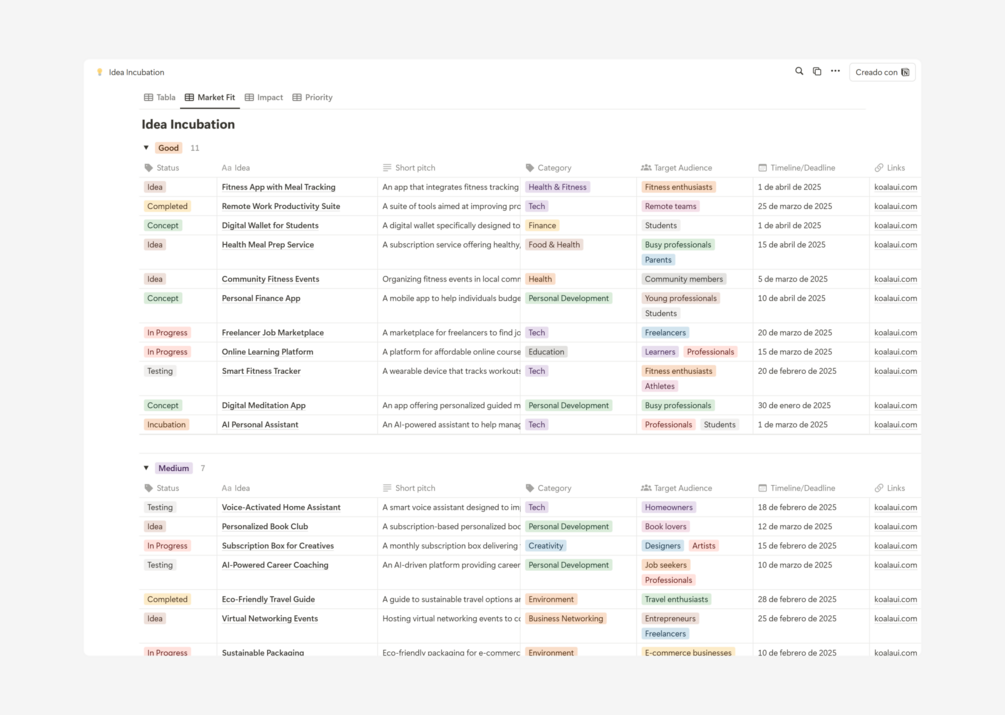This screenshot has width=1005, height=715.
Task: Open the three-dots more options menu
Action: click(835, 71)
